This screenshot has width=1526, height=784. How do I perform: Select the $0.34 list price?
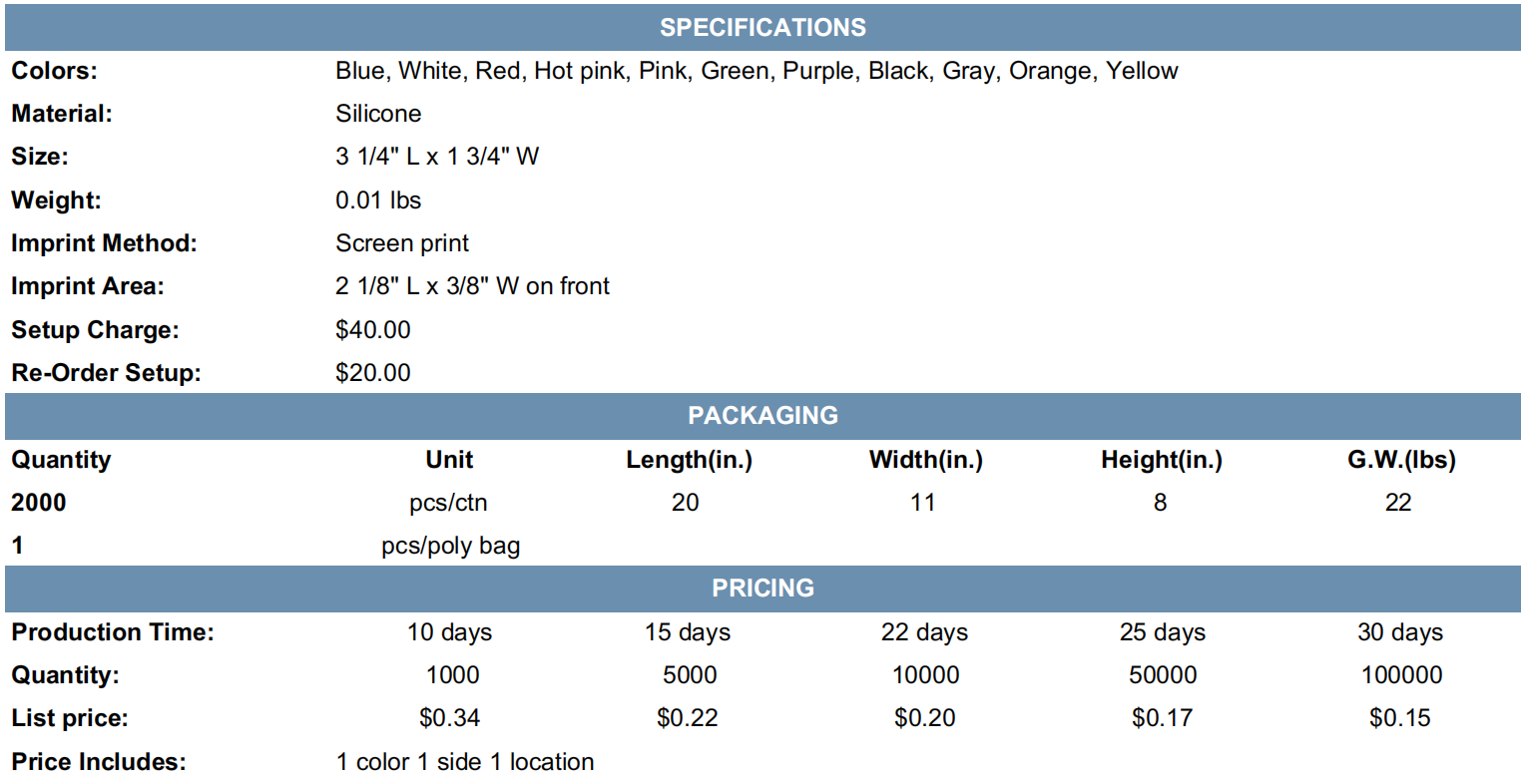[x=450, y=718]
